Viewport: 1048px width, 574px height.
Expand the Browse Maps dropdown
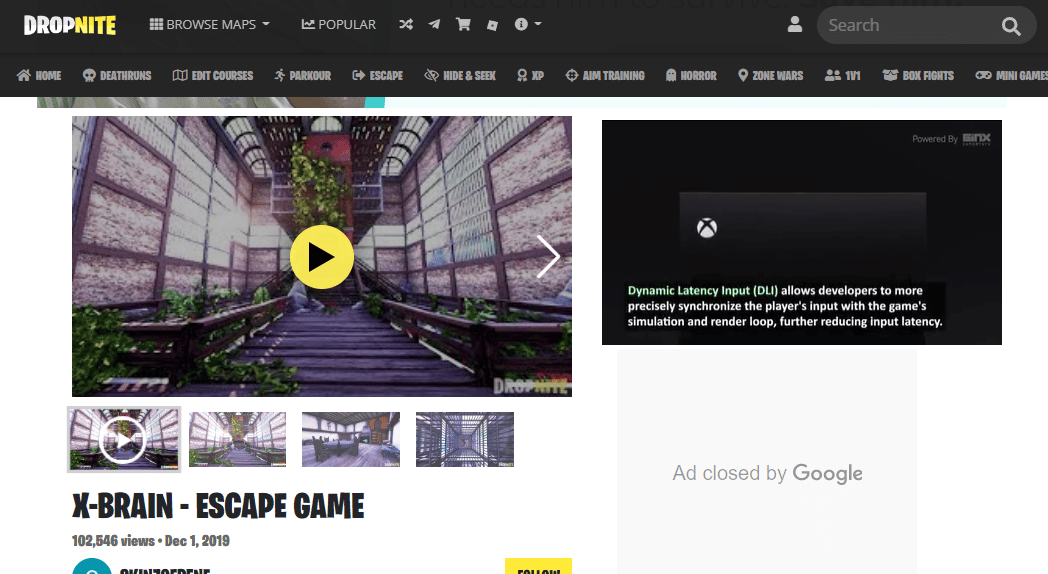(210, 25)
